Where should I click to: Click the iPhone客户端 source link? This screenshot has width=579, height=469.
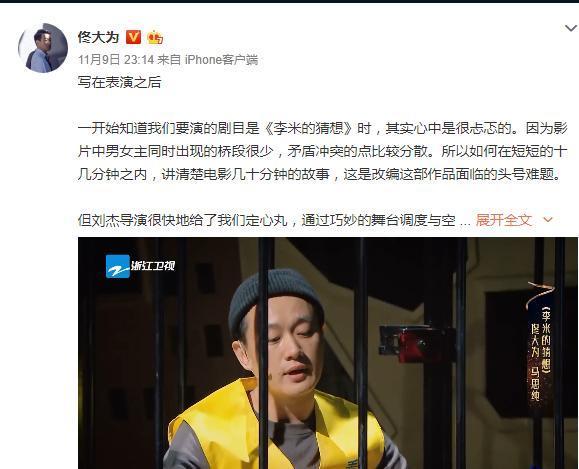coord(221,59)
